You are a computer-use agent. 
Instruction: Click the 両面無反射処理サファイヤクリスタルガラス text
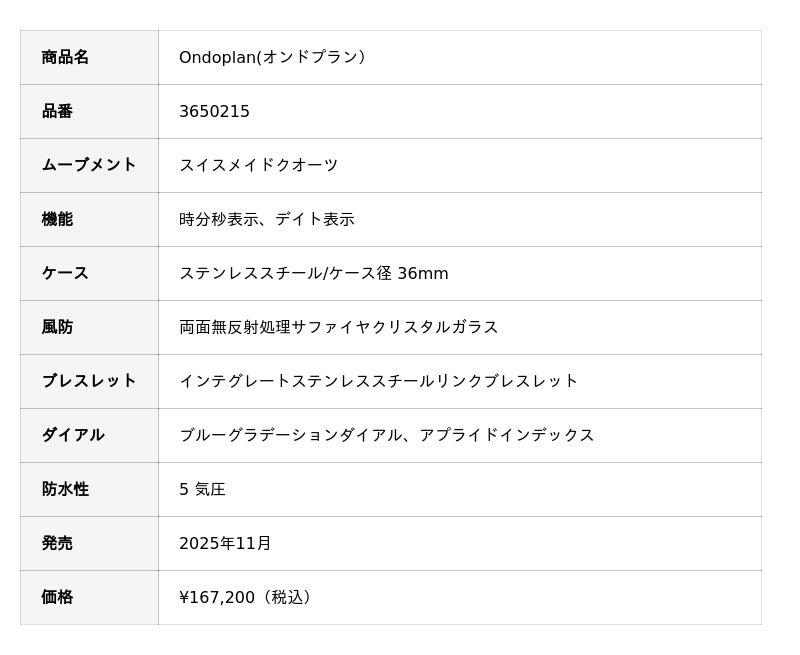point(338,327)
